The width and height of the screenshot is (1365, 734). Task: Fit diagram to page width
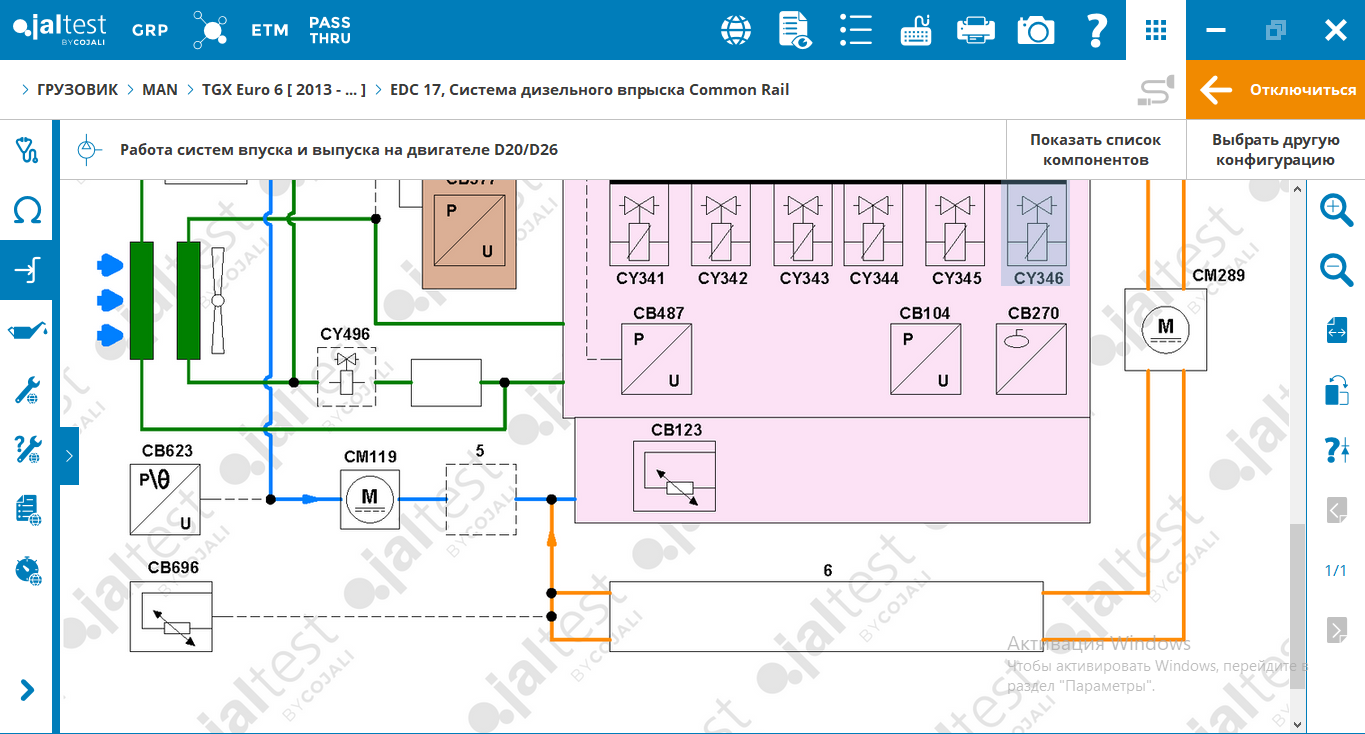[x=1336, y=330]
